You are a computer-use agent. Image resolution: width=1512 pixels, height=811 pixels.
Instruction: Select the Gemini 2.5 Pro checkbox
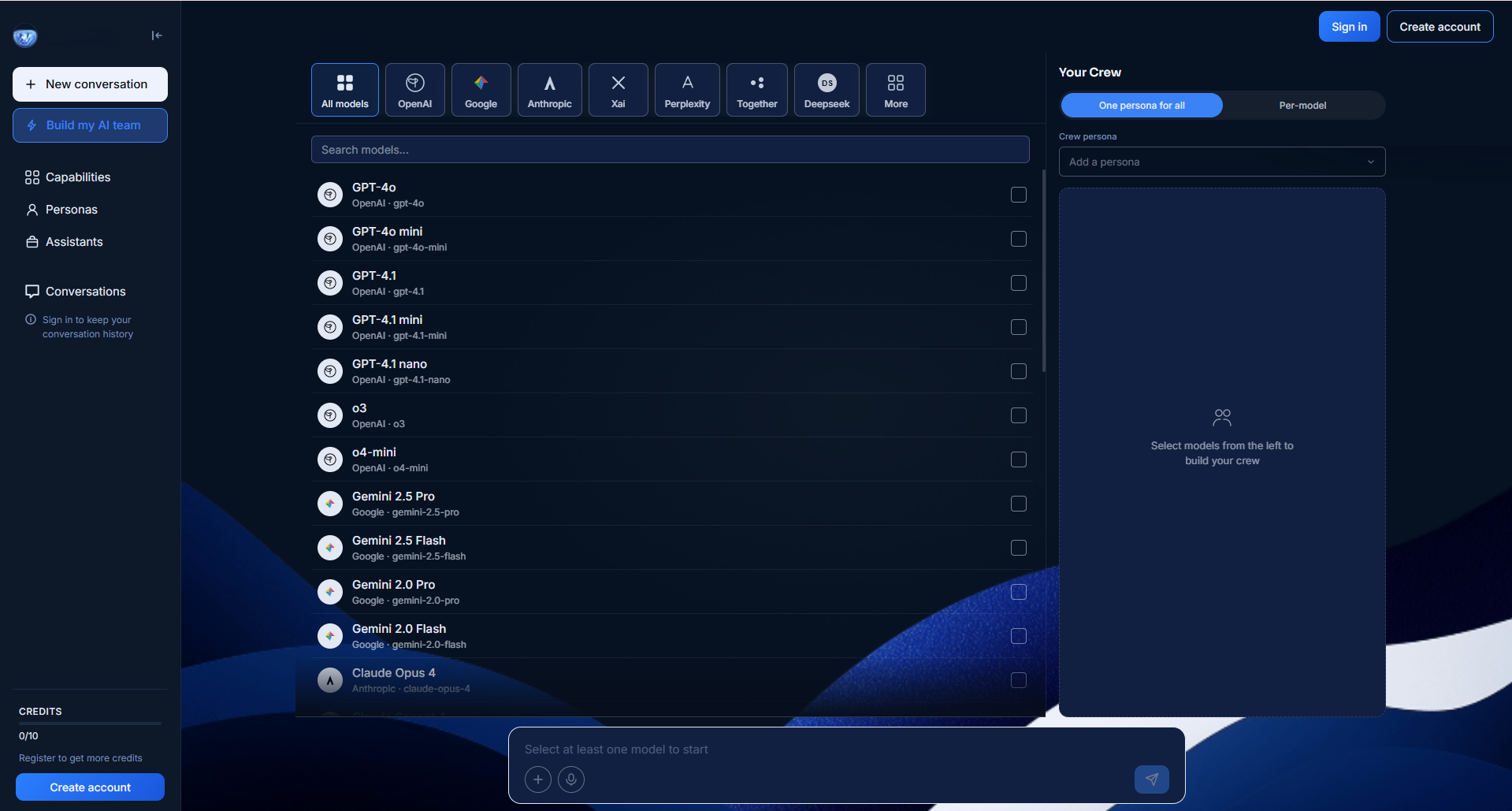[x=1019, y=504]
